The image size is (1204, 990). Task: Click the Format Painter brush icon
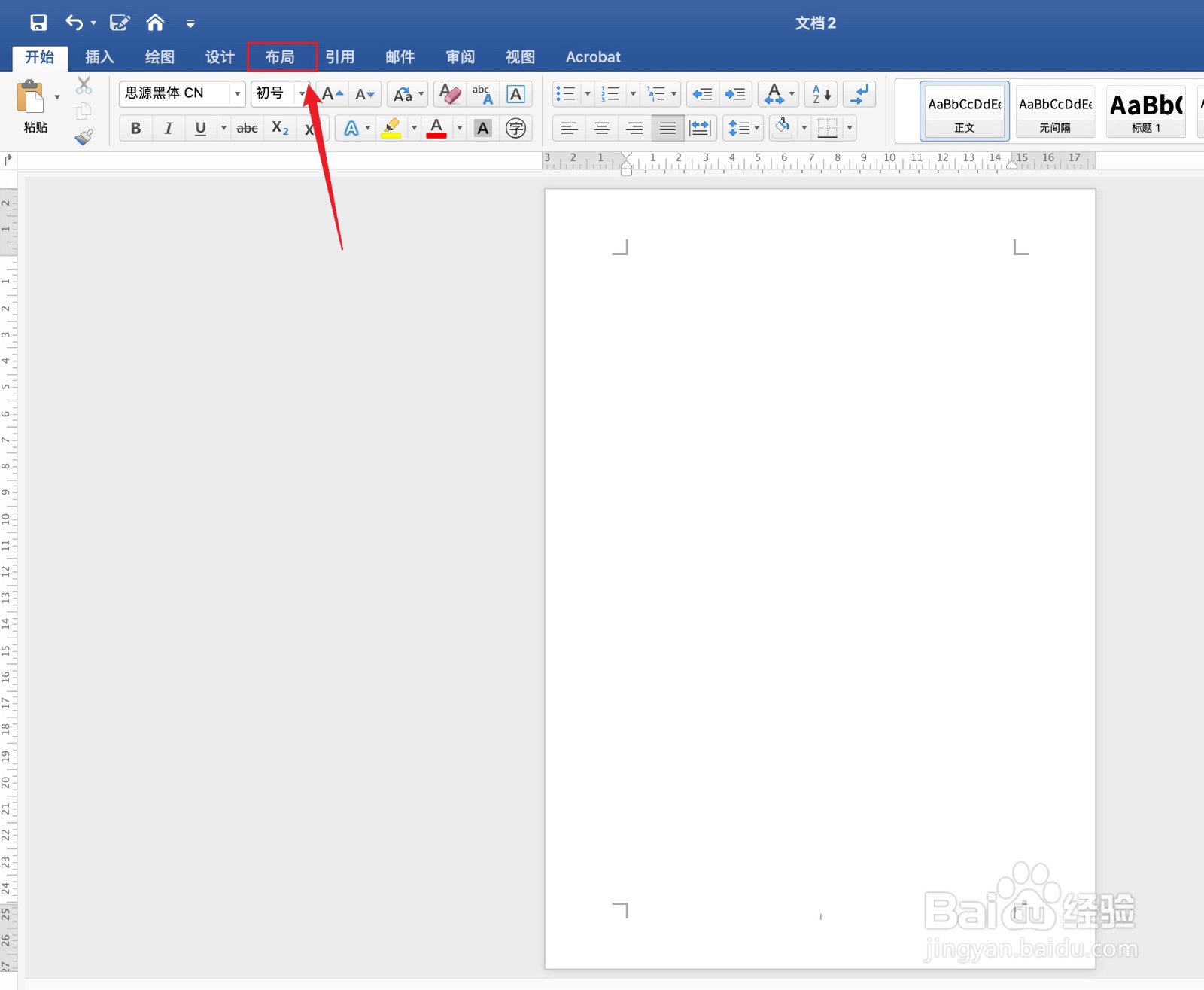pyautogui.click(x=84, y=136)
